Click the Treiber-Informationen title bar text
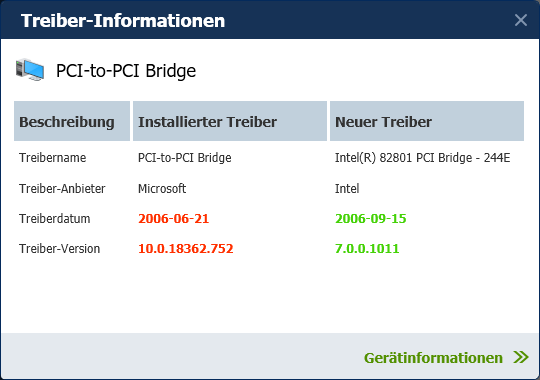Screen dimensions: 540x380 pos(123,21)
